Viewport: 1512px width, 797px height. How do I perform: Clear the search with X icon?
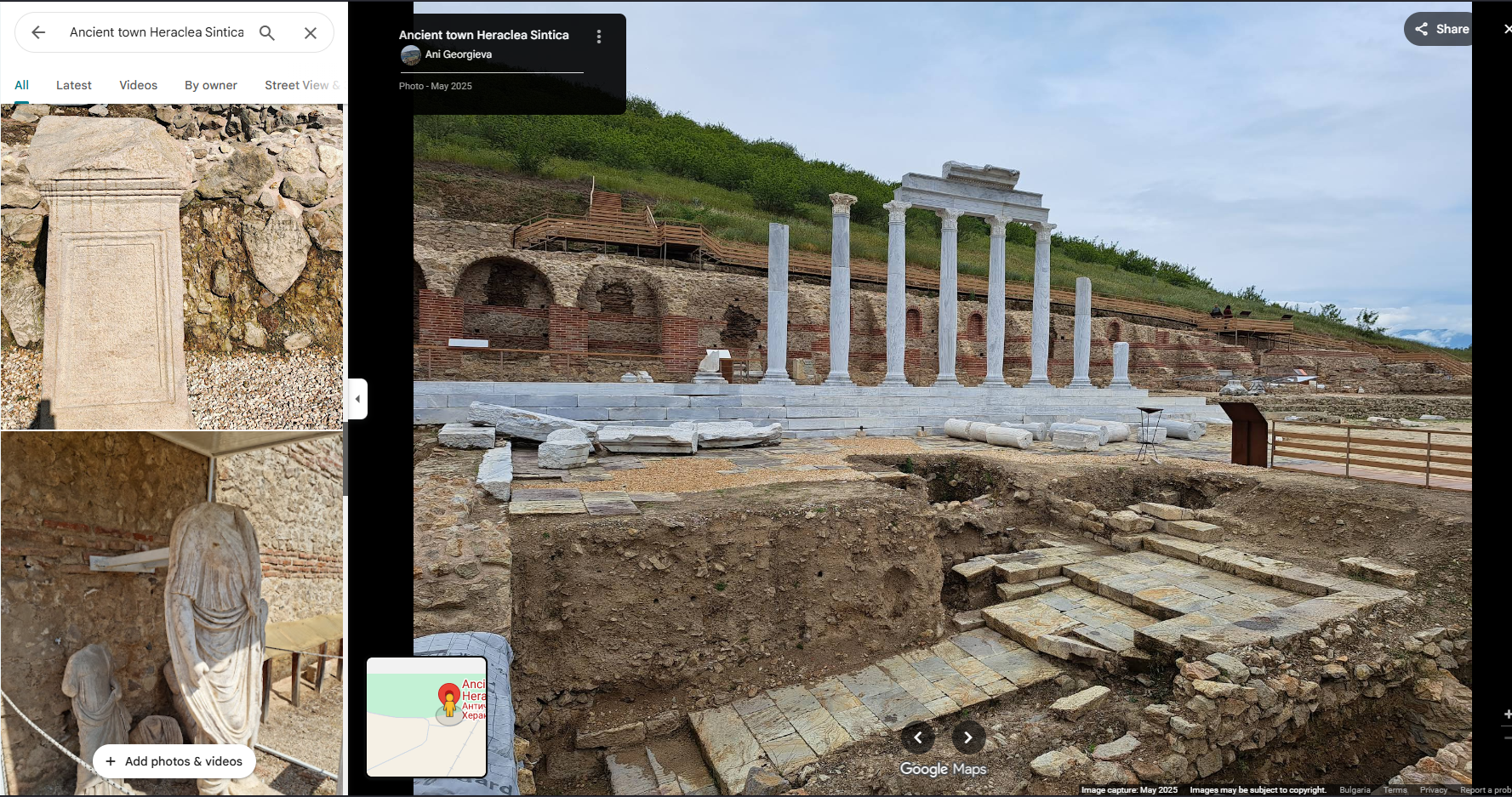(x=311, y=32)
